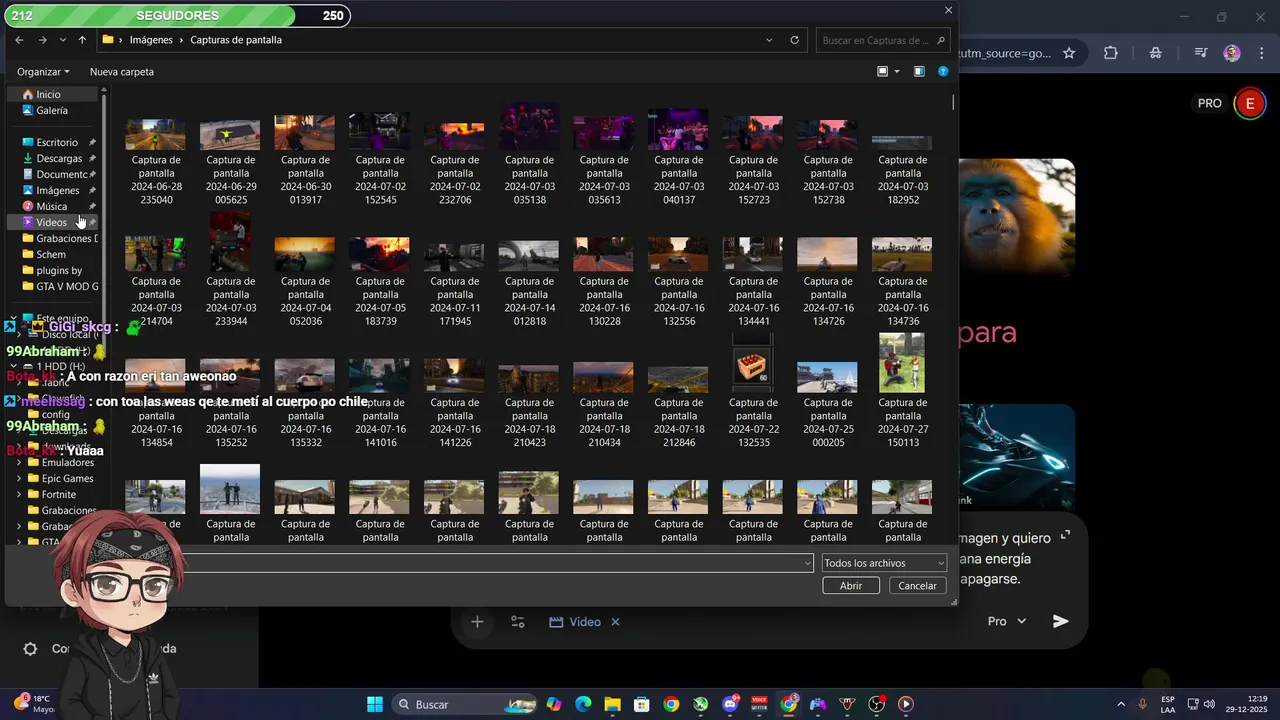Open File Explorer from the taskbar
The image size is (1280, 720).
(612, 704)
